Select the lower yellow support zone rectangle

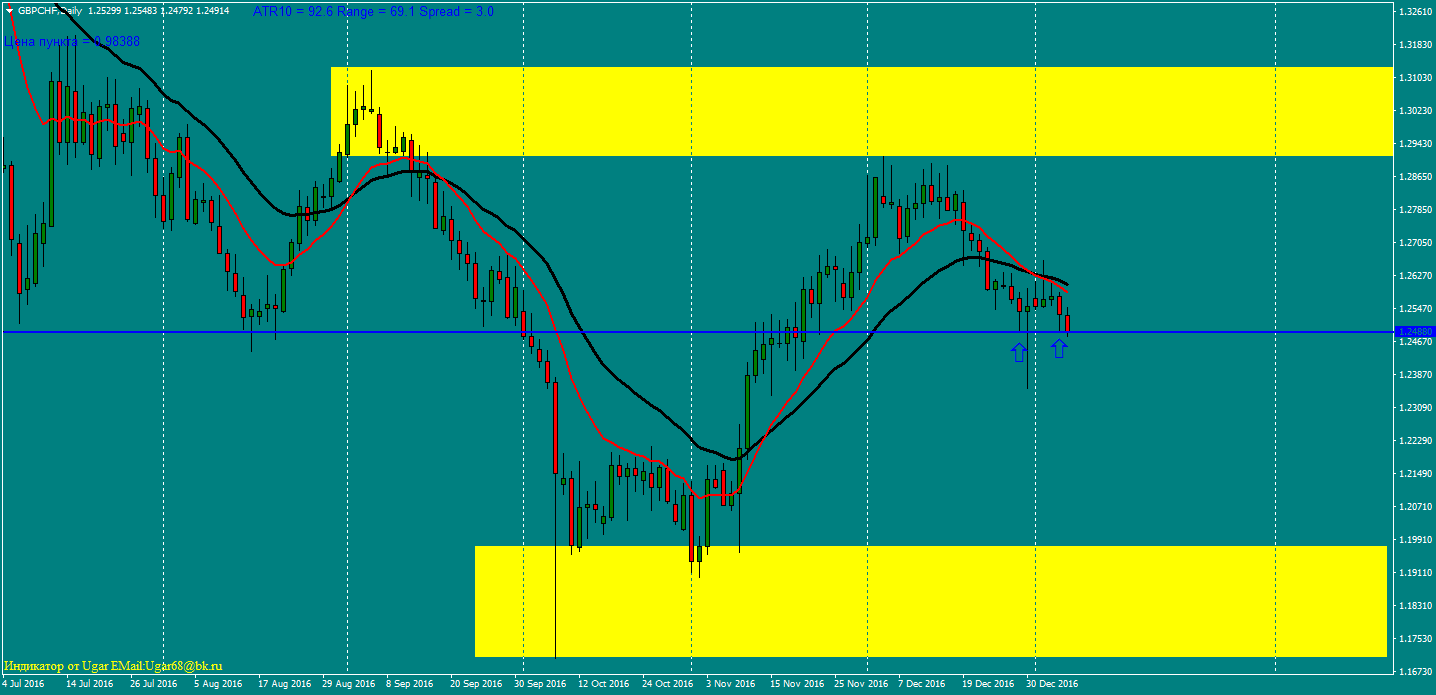point(931,601)
